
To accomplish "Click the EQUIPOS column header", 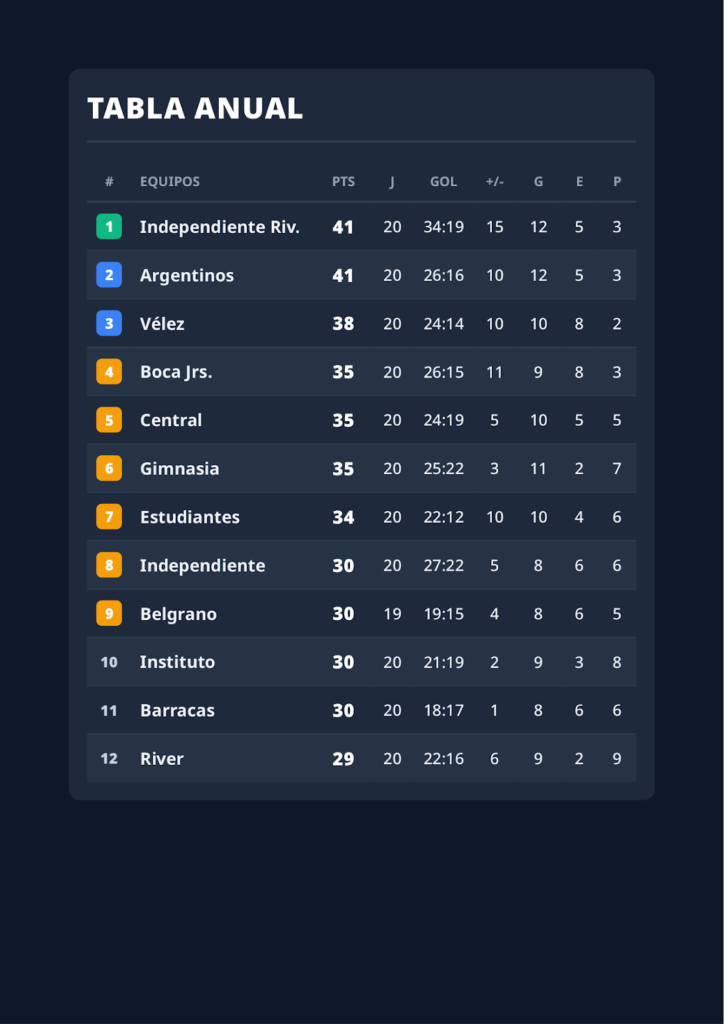I will pyautogui.click(x=170, y=182).
